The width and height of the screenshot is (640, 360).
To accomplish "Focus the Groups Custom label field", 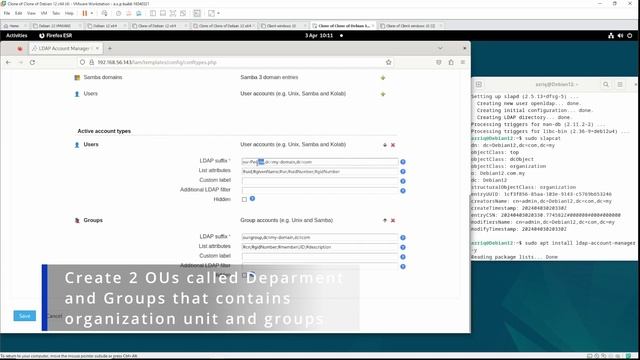I will [x=320, y=257].
